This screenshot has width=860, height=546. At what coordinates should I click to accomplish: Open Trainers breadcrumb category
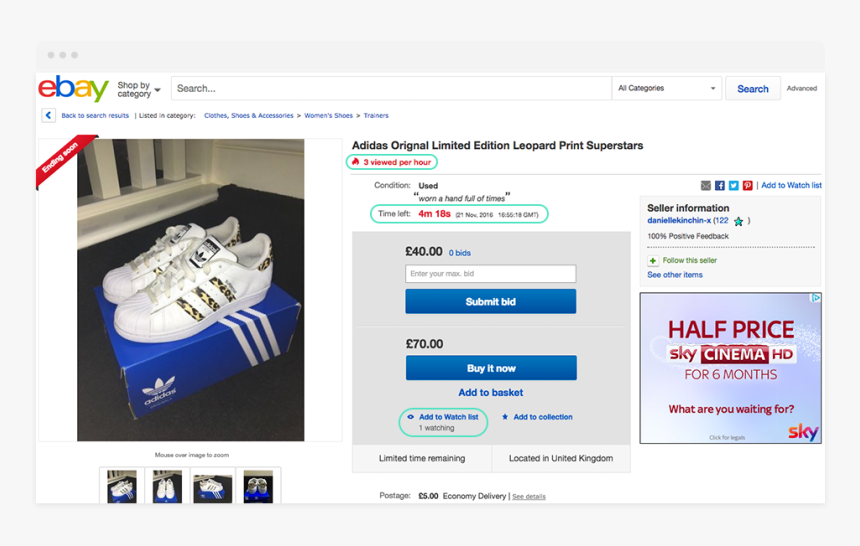click(376, 116)
